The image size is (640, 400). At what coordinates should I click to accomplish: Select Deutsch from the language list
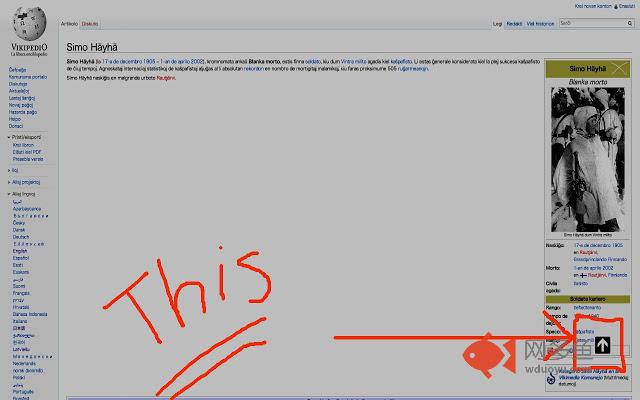20,238
